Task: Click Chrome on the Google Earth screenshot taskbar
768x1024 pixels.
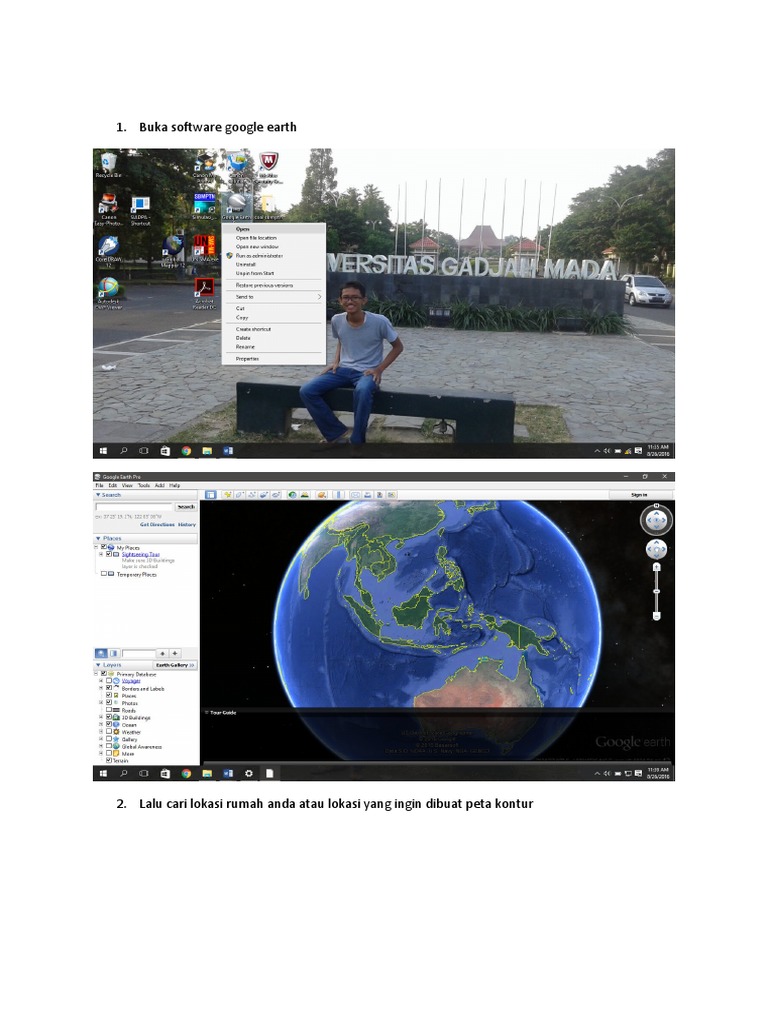Action: (x=186, y=773)
